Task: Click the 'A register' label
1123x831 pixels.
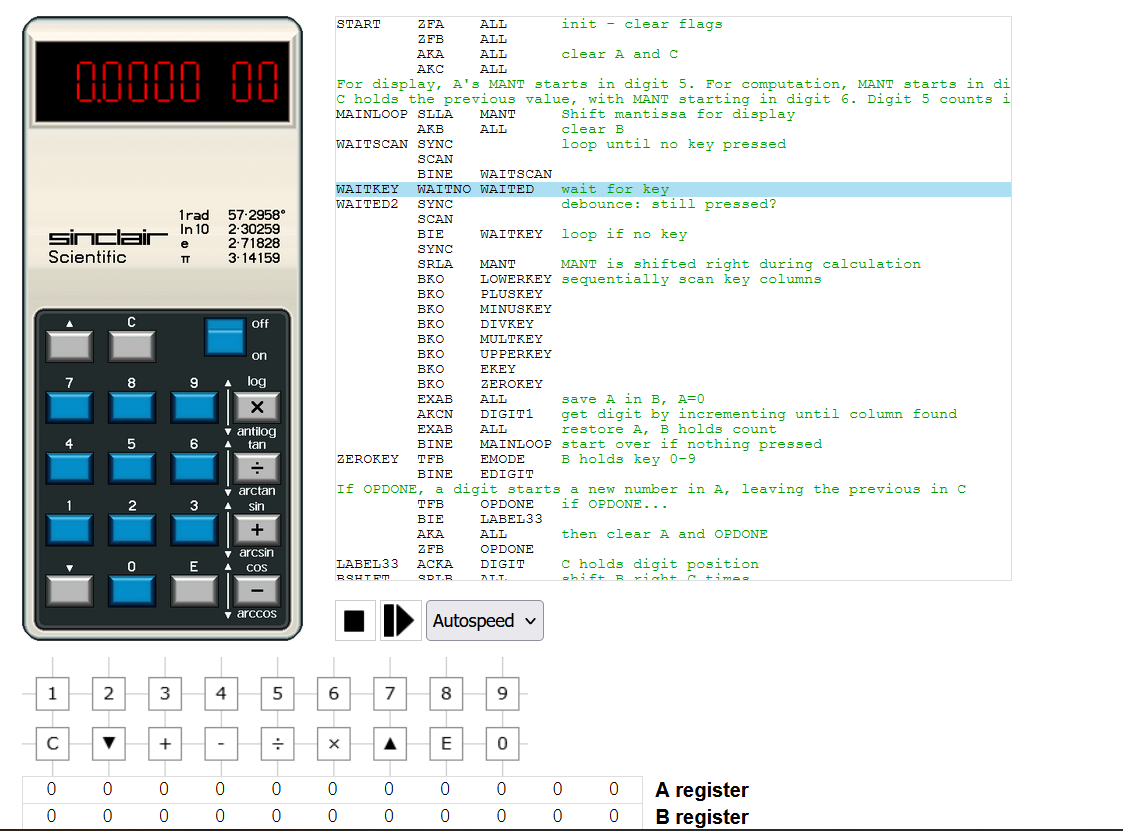Action: 701,789
